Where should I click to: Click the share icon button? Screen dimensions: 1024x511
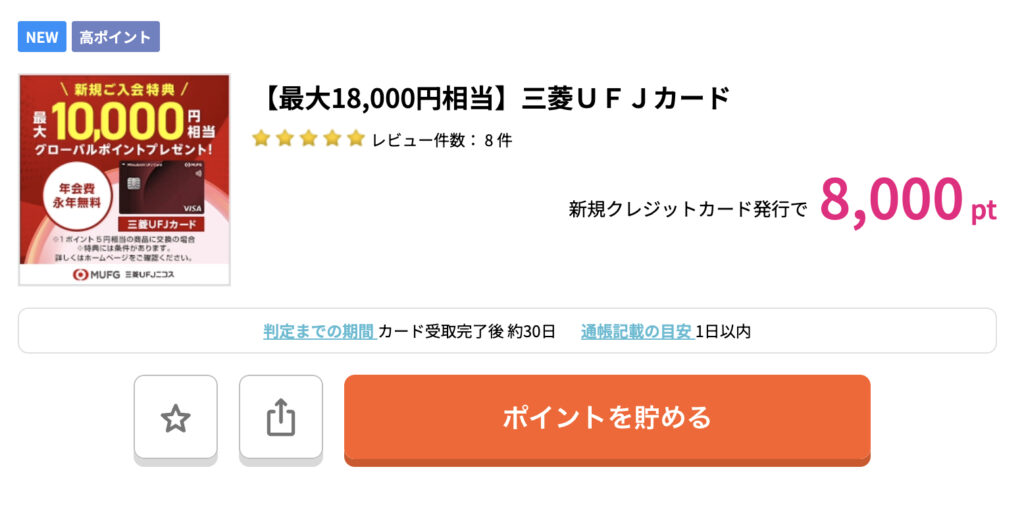click(281, 418)
